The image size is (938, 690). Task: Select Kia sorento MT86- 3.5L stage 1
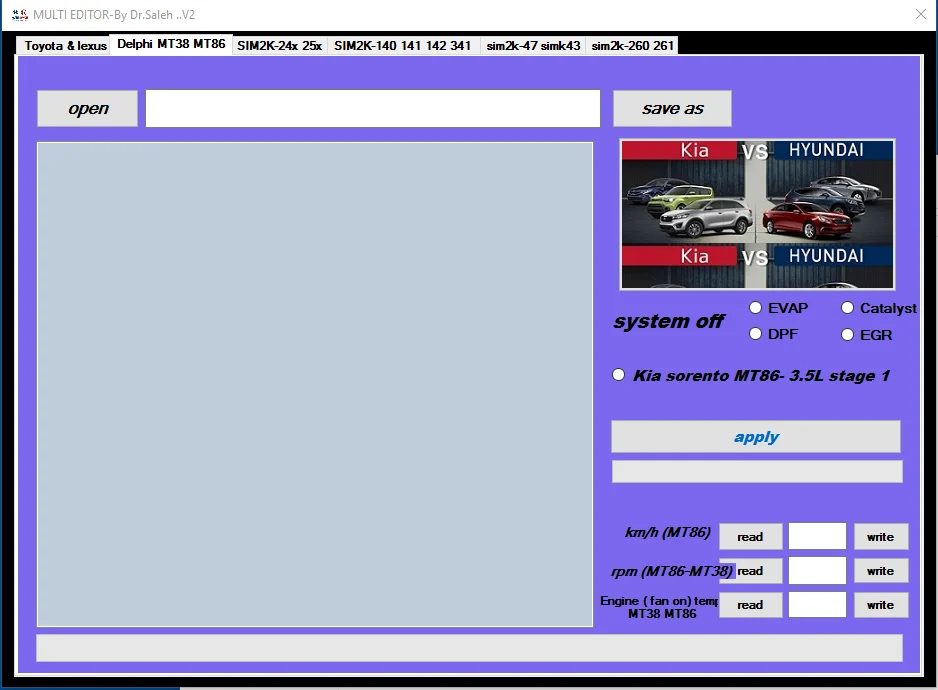[618, 374]
